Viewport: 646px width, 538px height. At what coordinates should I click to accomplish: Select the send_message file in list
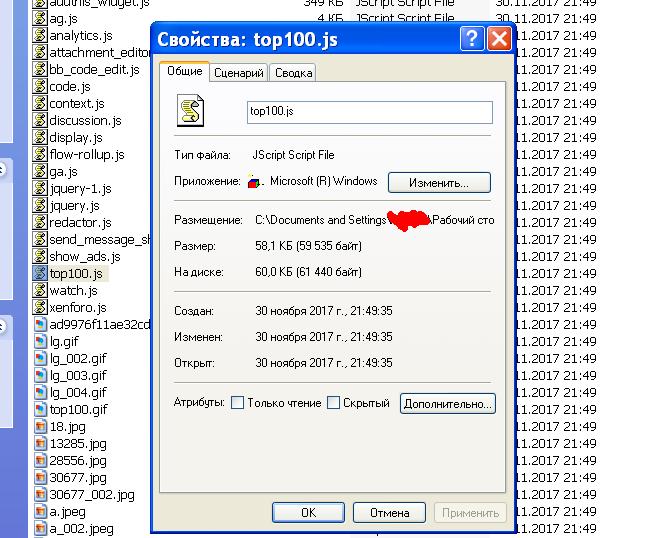pyautogui.click(x=99, y=239)
